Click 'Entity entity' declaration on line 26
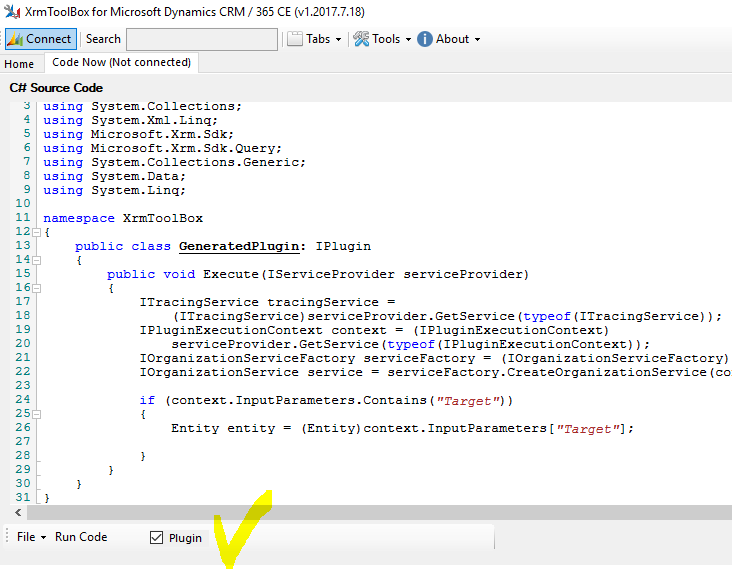This screenshot has height=569, width=732. [x=402, y=429]
